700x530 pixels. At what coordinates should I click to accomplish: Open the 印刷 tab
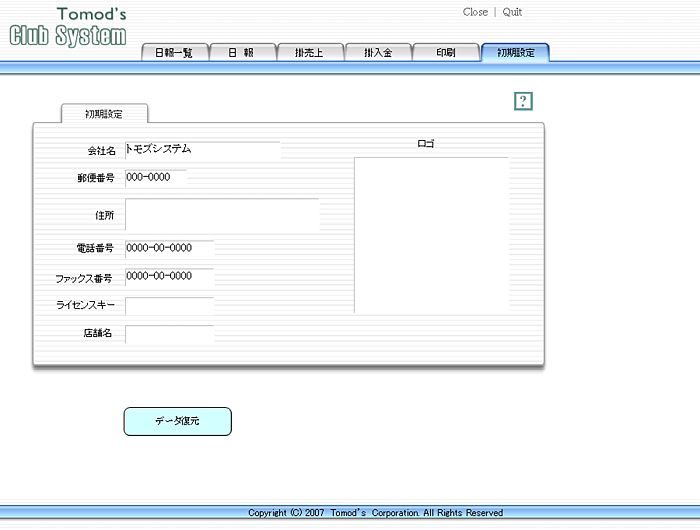coord(445,53)
